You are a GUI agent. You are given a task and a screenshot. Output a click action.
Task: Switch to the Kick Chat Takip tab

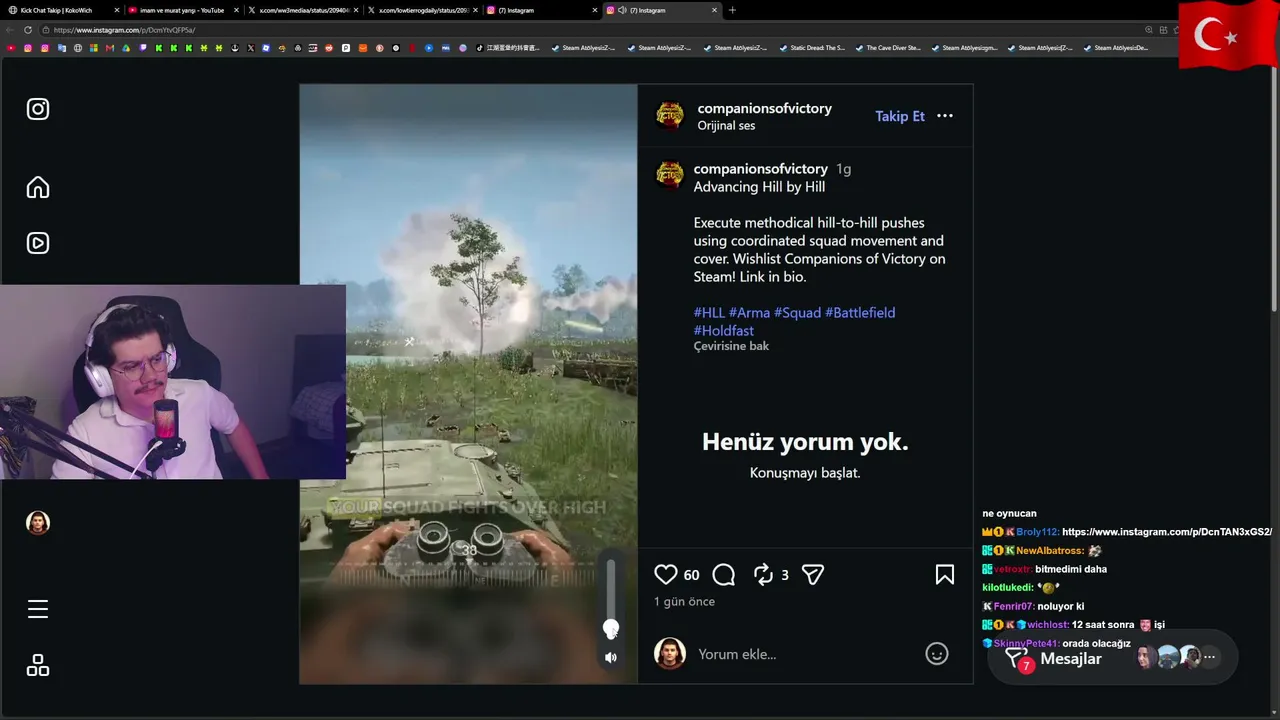(x=63, y=10)
